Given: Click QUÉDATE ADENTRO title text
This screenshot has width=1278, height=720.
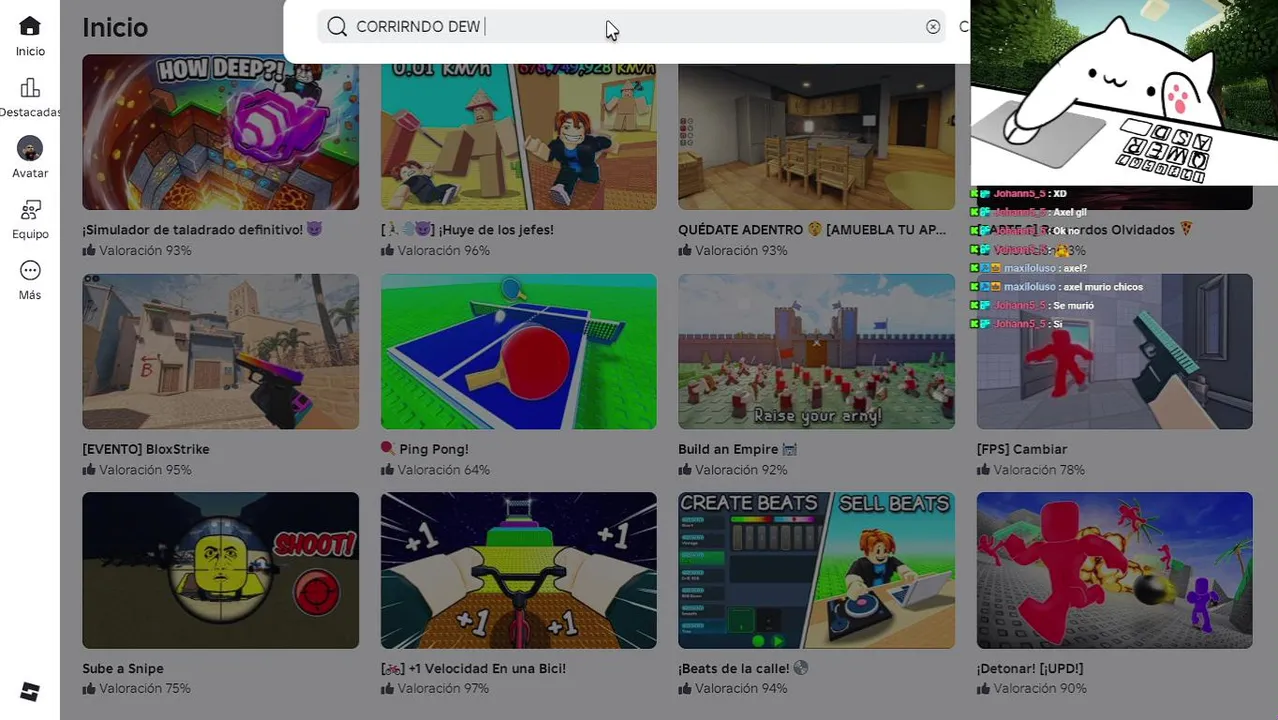Looking at the screenshot, I should [812, 230].
